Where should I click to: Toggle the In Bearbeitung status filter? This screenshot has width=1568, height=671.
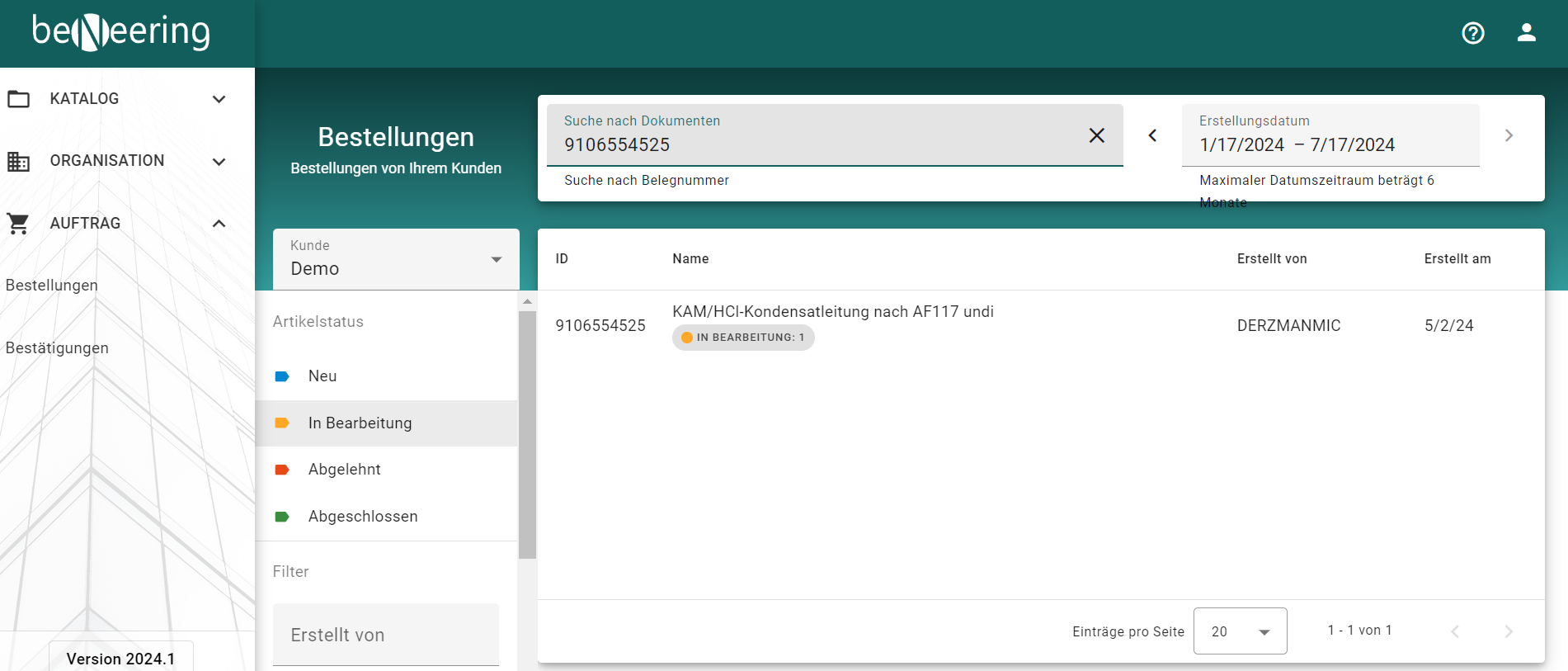pos(360,423)
